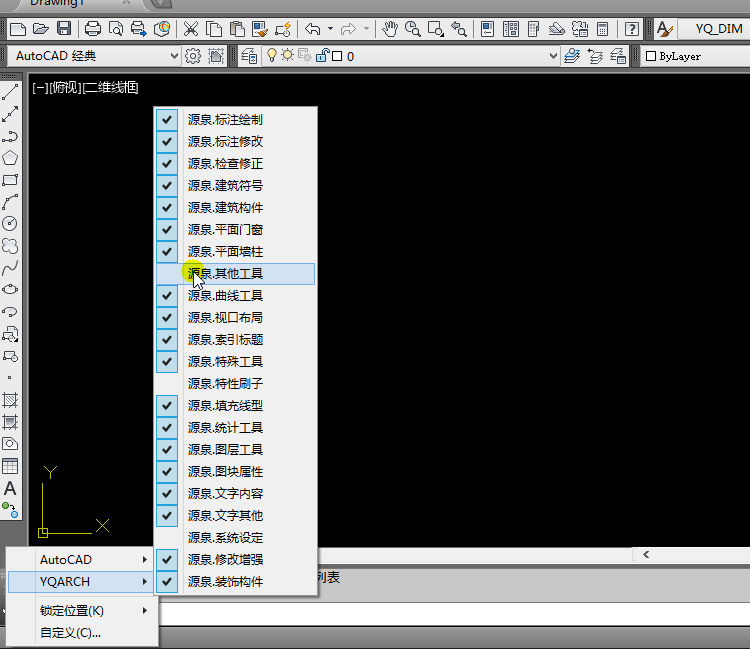Viewport: 750px width, 649px height.
Task: Click the ByLayer color square
Action: (651, 56)
